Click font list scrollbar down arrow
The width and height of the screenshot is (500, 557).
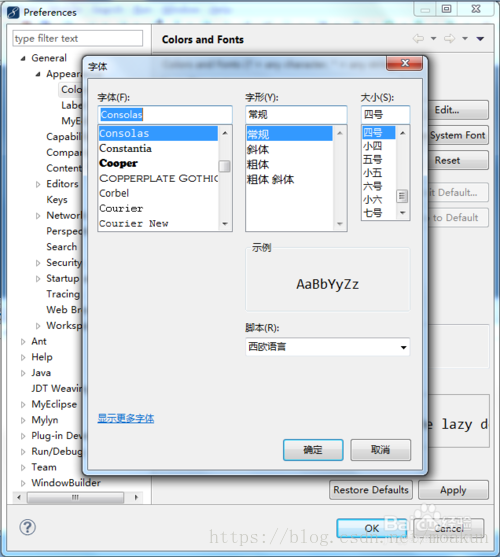pyautogui.click(x=225, y=224)
